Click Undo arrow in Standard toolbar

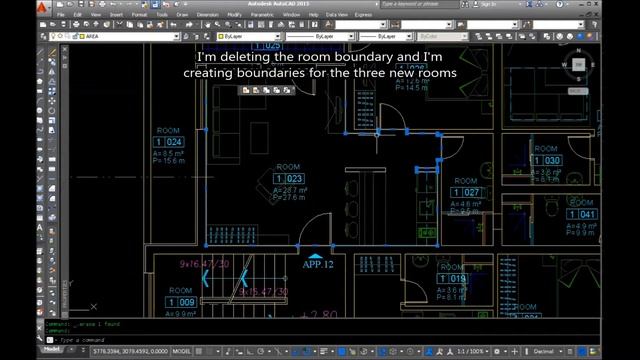[173, 24]
